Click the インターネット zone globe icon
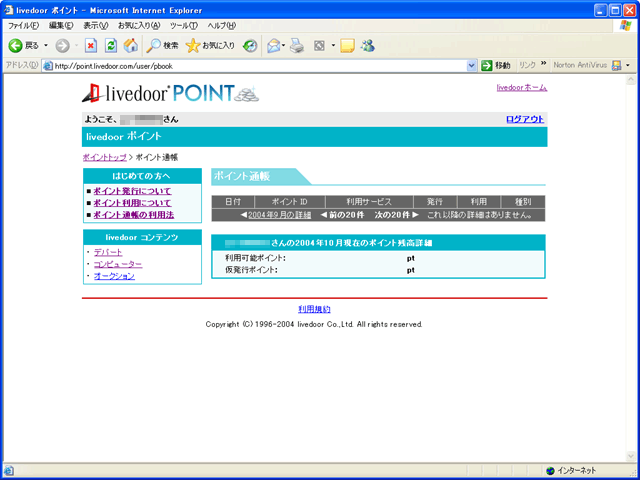Screen dimensions: 640x480 click(x=550, y=471)
